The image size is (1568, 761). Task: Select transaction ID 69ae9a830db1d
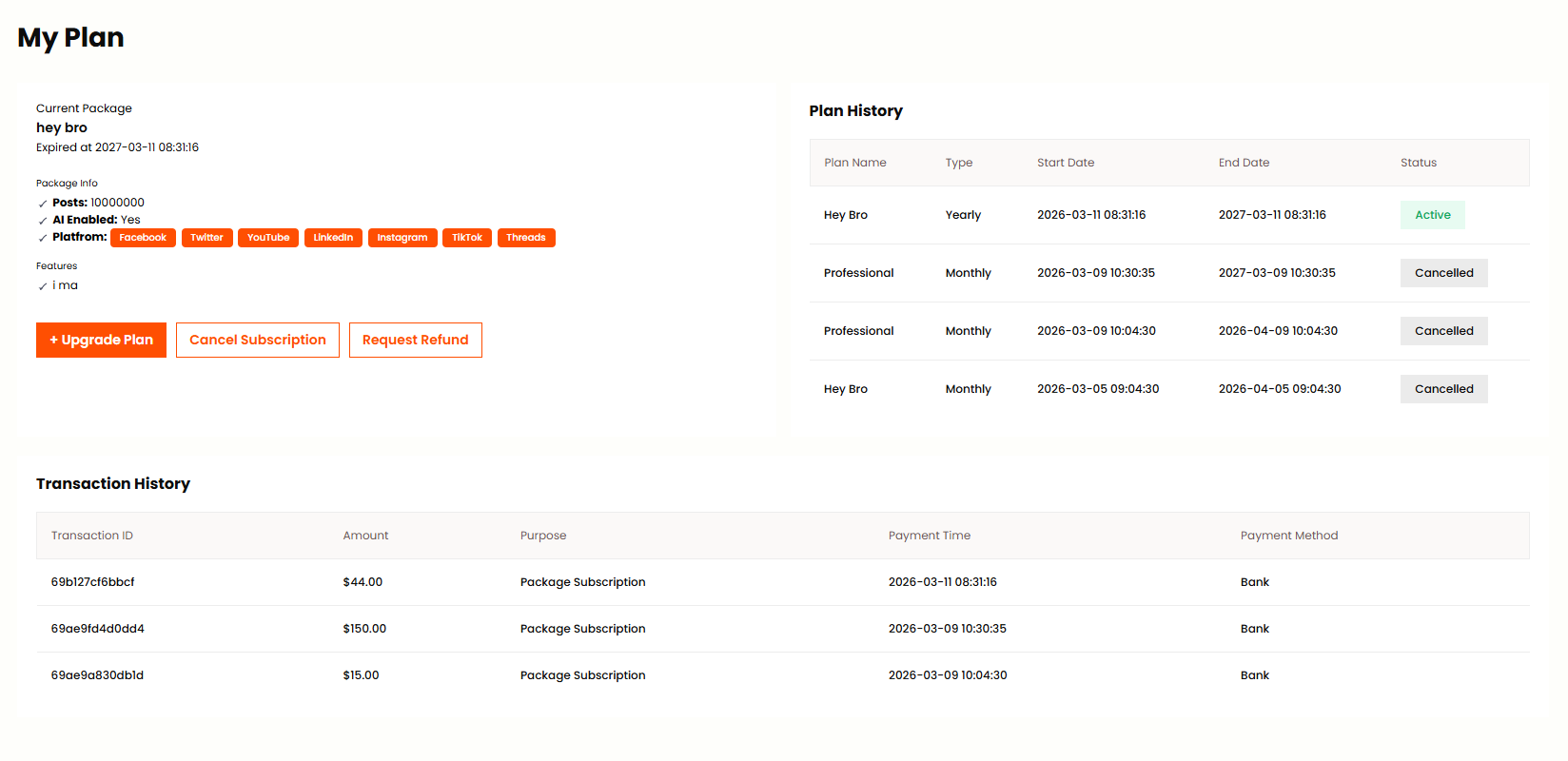(97, 675)
